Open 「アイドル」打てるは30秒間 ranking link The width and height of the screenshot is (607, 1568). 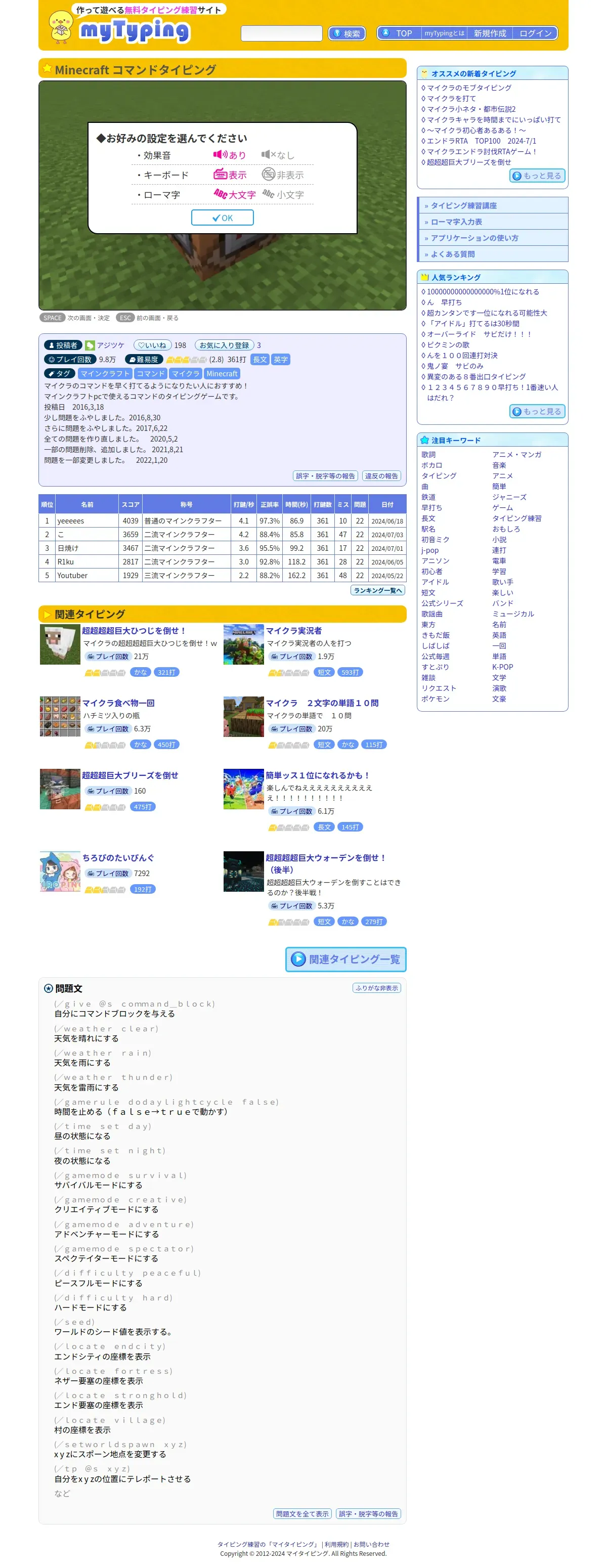pos(472,323)
